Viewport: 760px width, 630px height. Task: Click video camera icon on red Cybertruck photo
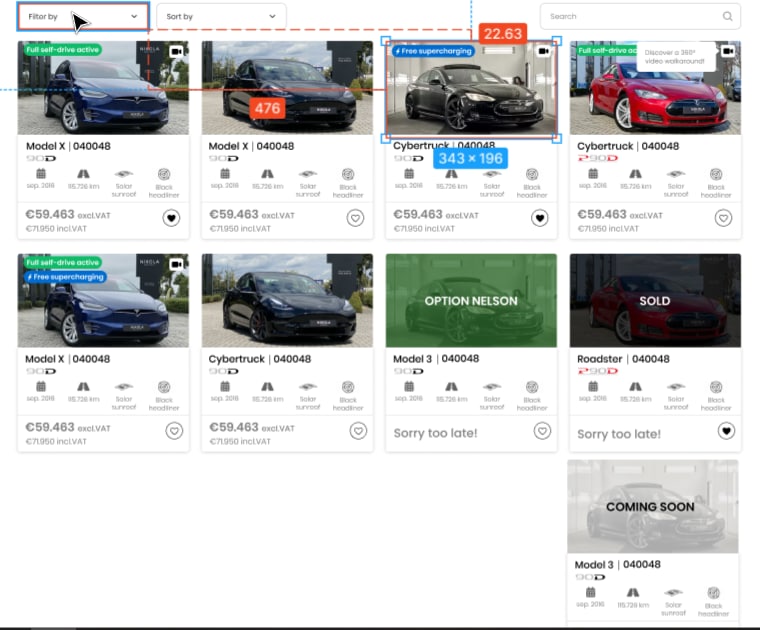[x=728, y=51]
